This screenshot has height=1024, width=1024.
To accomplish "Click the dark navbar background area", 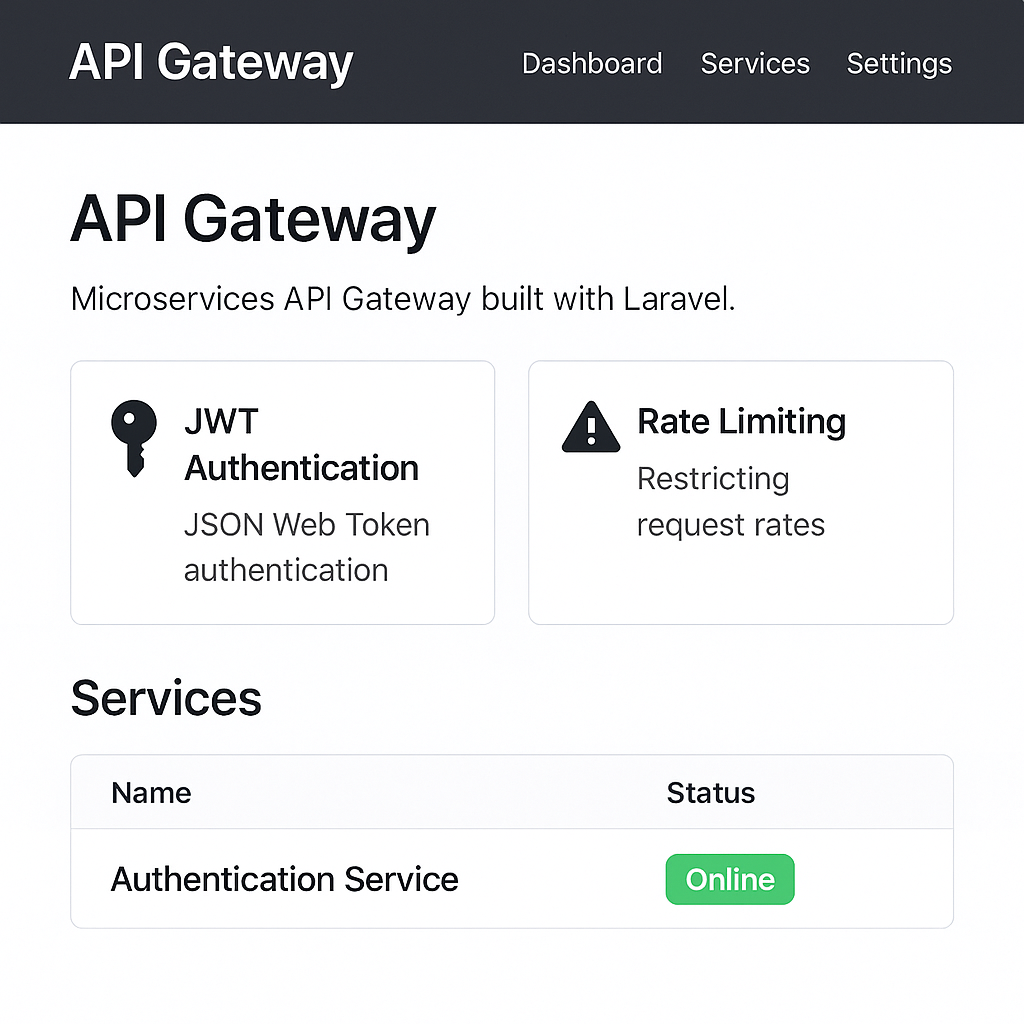I will point(440,62).
